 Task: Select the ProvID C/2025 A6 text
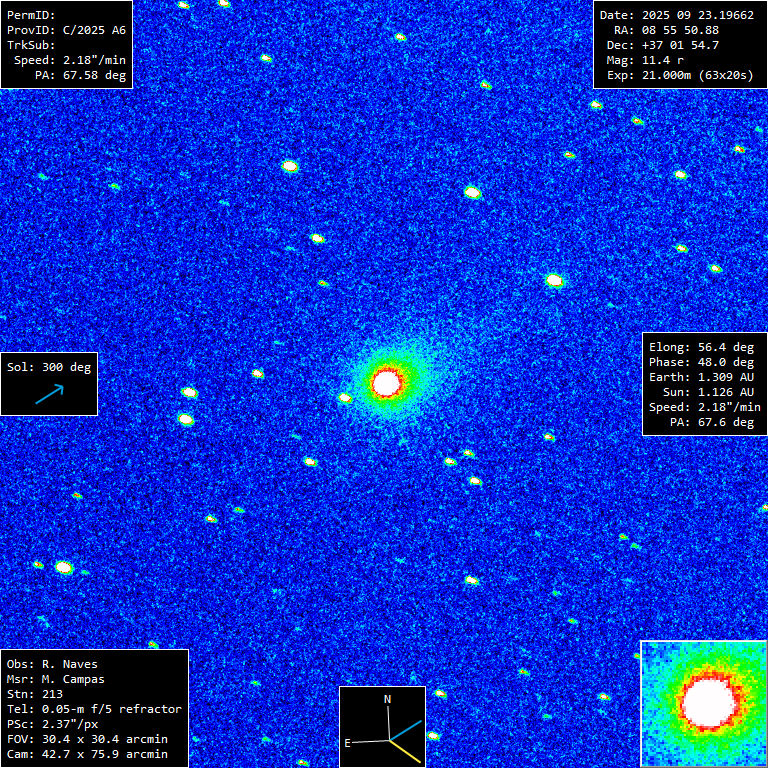click(66, 30)
